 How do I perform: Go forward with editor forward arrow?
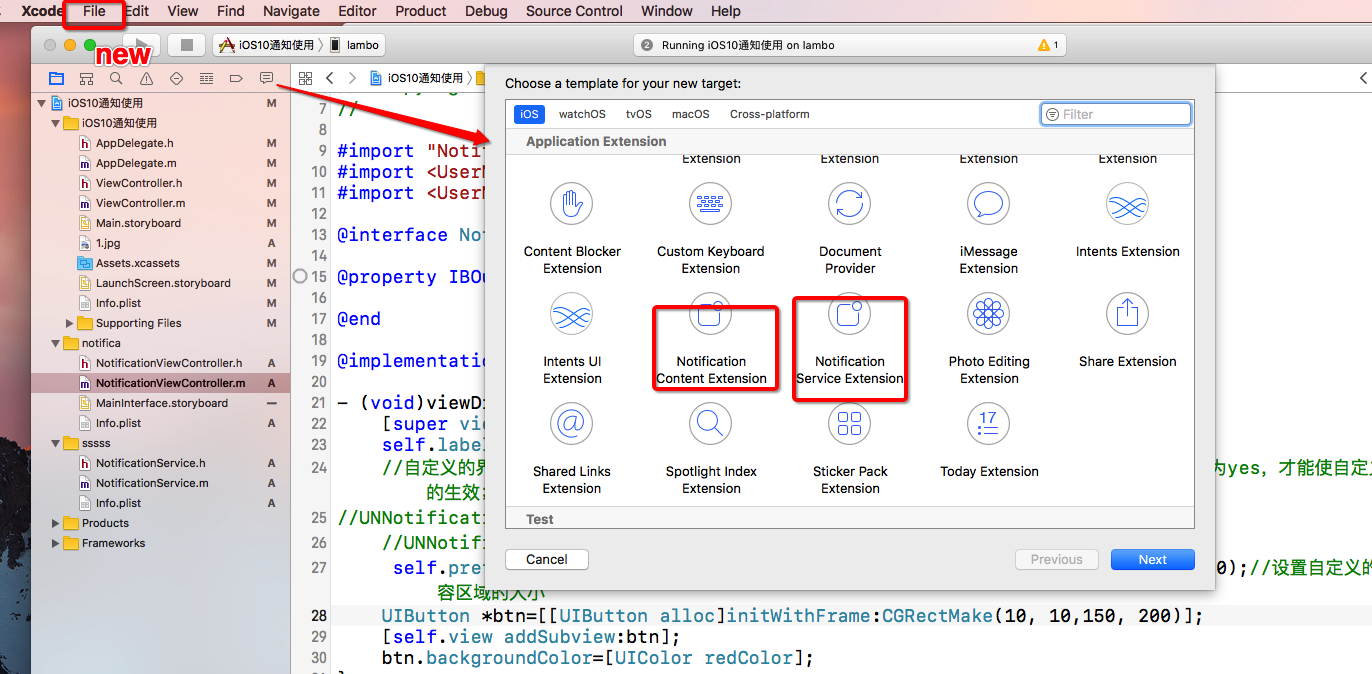pyautogui.click(x=352, y=78)
